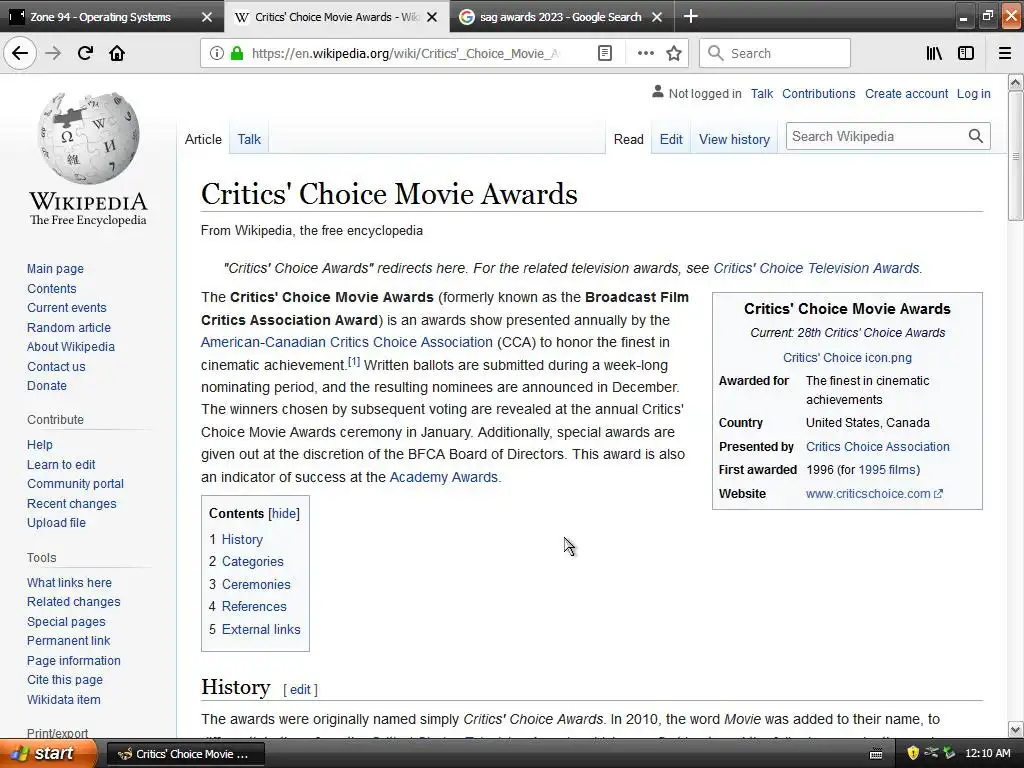
Task: Open American-Canadian Critics Choice Association link
Action: tap(347, 342)
